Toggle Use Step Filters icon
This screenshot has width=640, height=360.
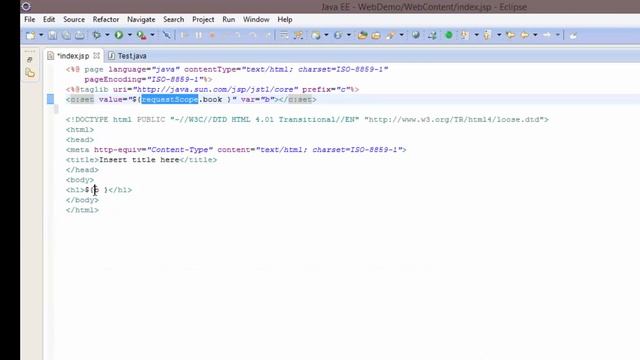coord(298,36)
